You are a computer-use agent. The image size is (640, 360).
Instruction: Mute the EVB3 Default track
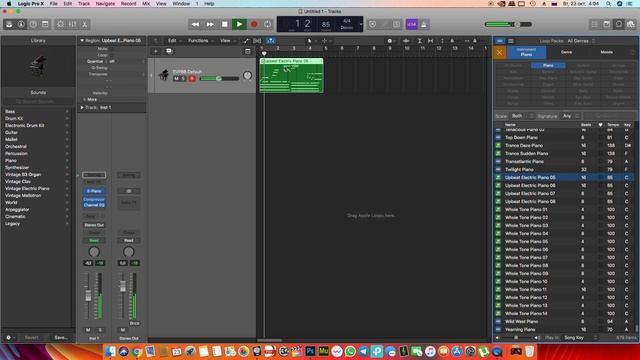(176, 78)
